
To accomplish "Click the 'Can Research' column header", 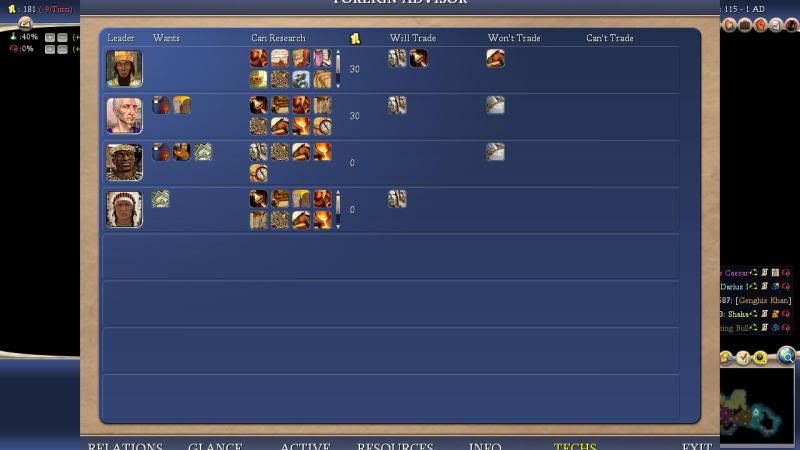I will pyautogui.click(x=278, y=38).
